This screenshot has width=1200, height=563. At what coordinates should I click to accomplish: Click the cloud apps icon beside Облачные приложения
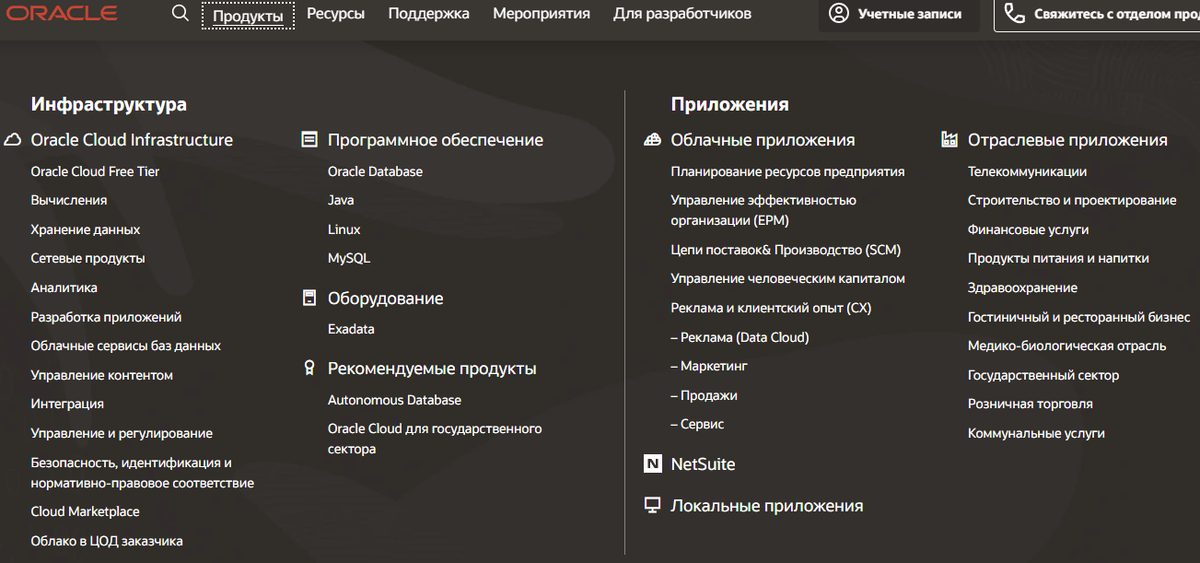click(652, 140)
